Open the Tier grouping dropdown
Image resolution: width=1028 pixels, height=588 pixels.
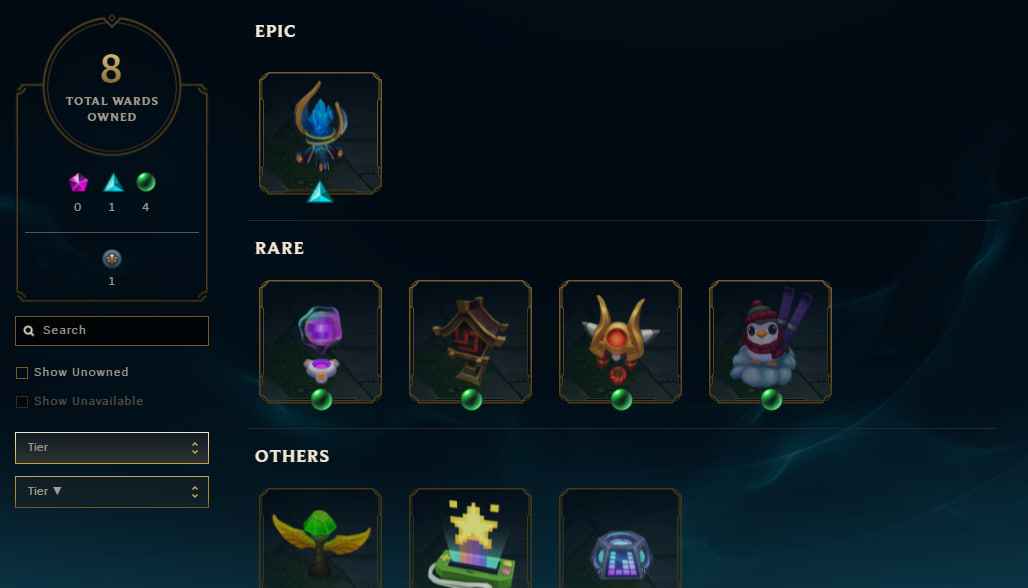click(x=112, y=448)
